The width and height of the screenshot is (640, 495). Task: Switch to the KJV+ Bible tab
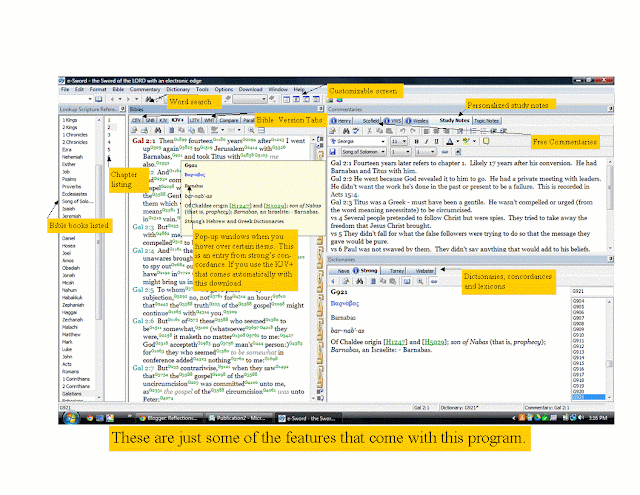(x=178, y=120)
